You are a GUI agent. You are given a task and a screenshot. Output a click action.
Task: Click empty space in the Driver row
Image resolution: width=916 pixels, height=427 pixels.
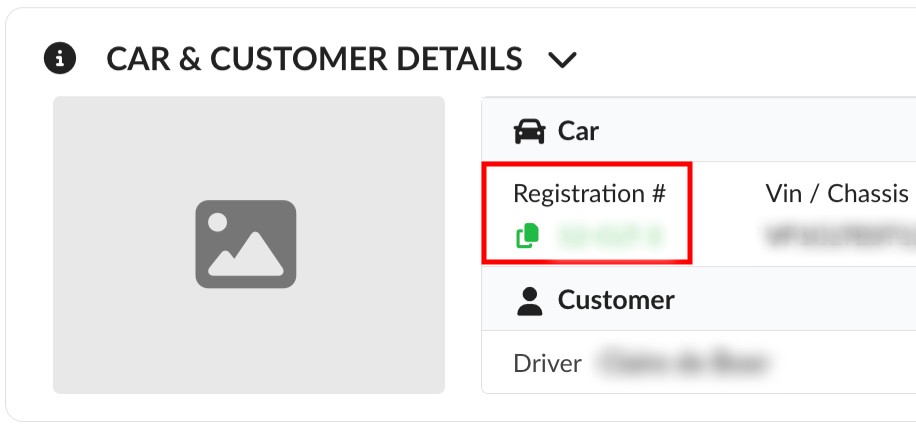tap(850, 363)
